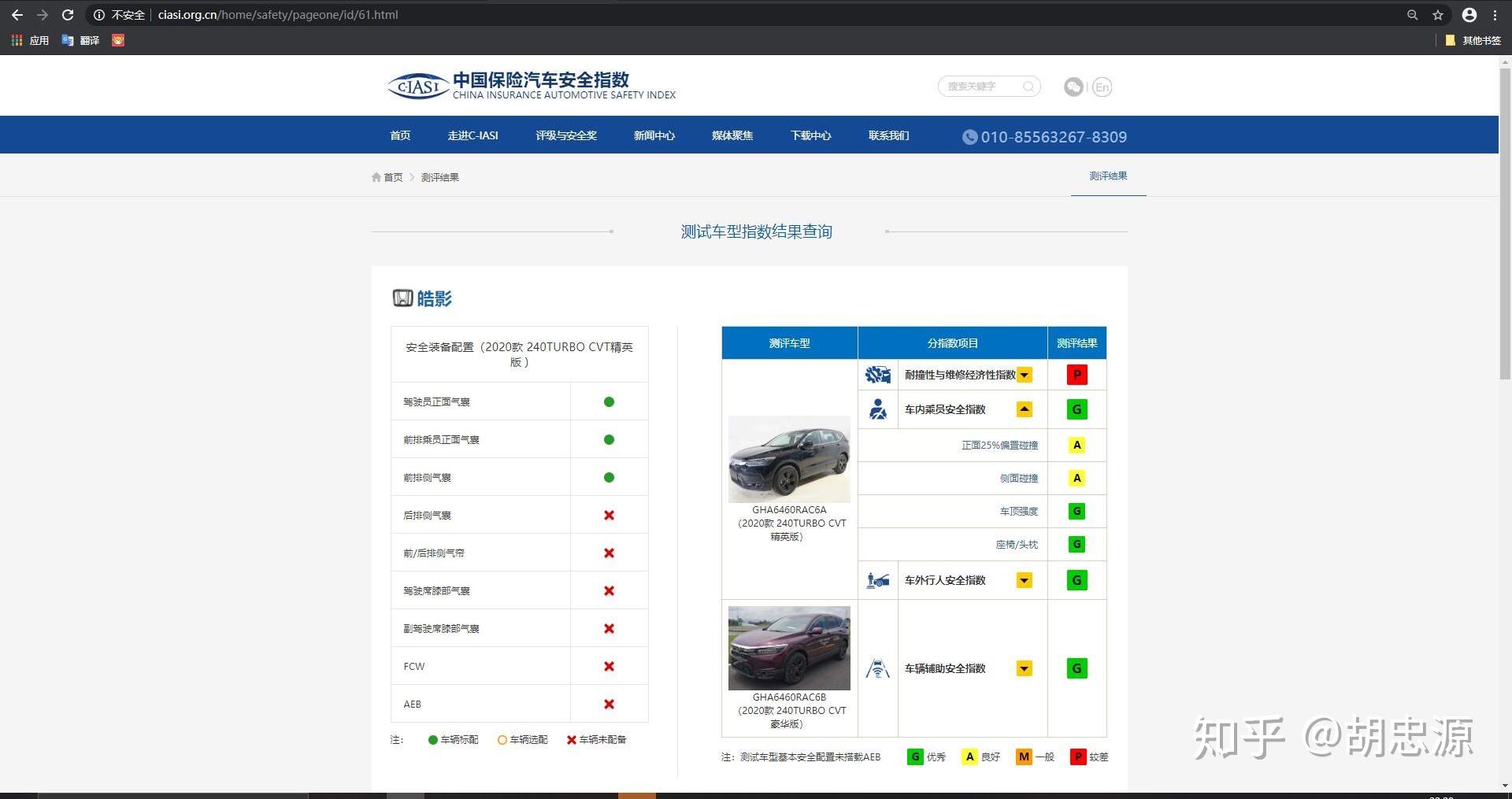The image size is (1512, 799).
Task: Open the 下载中心 nav item
Action: coord(811,135)
